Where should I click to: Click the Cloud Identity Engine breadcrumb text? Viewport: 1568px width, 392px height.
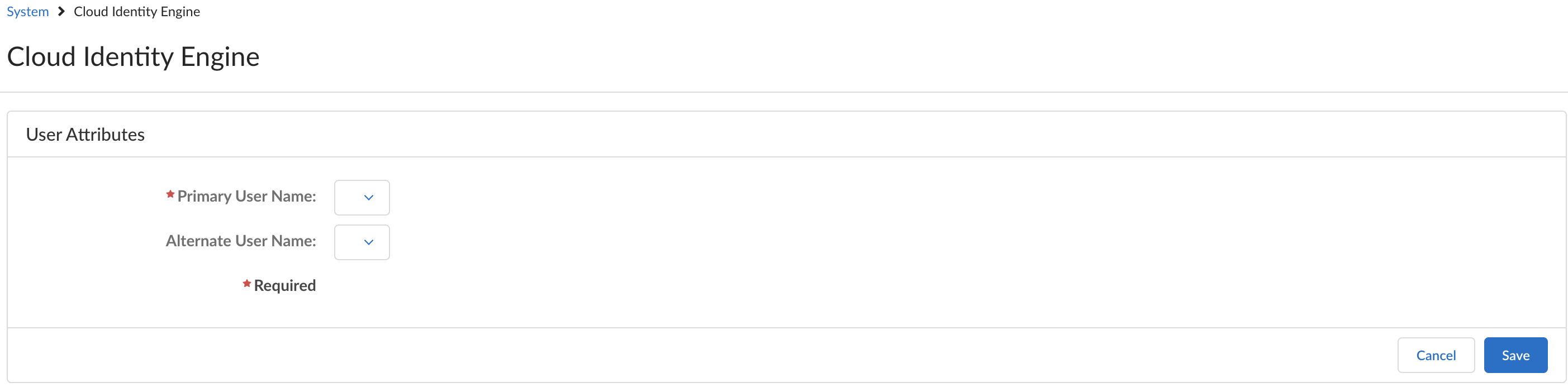click(136, 12)
